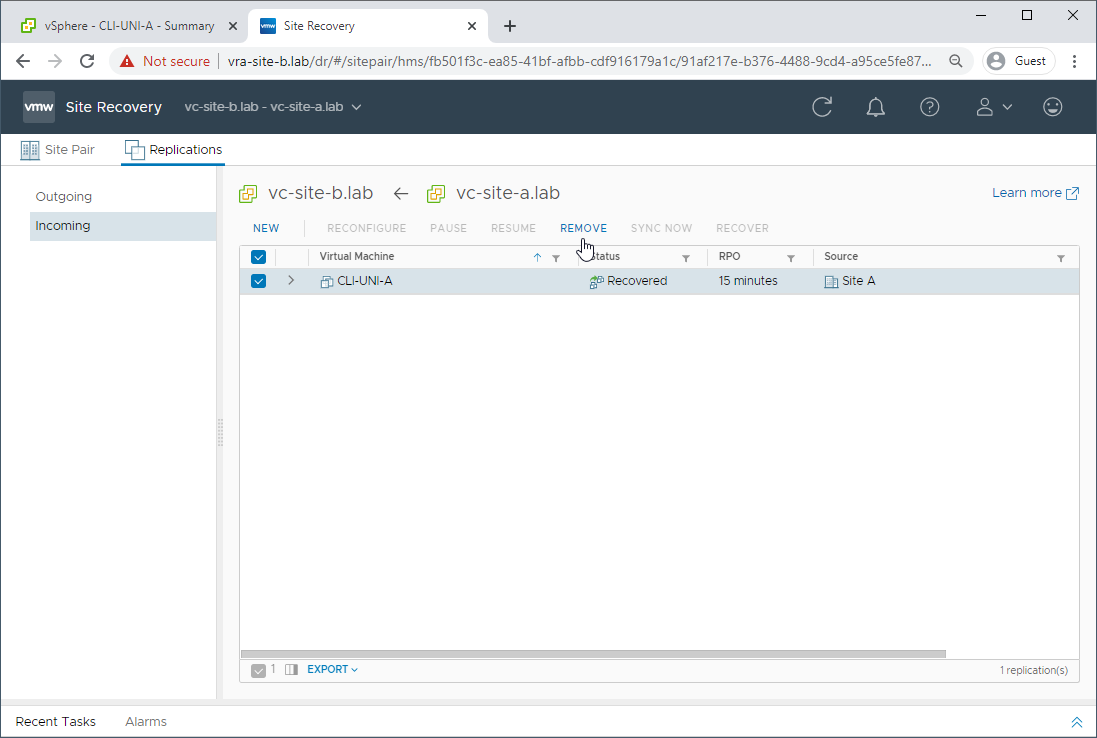This screenshot has width=1097, height=738.
Task: Click the REMOVE button
Action: point(583,228)
